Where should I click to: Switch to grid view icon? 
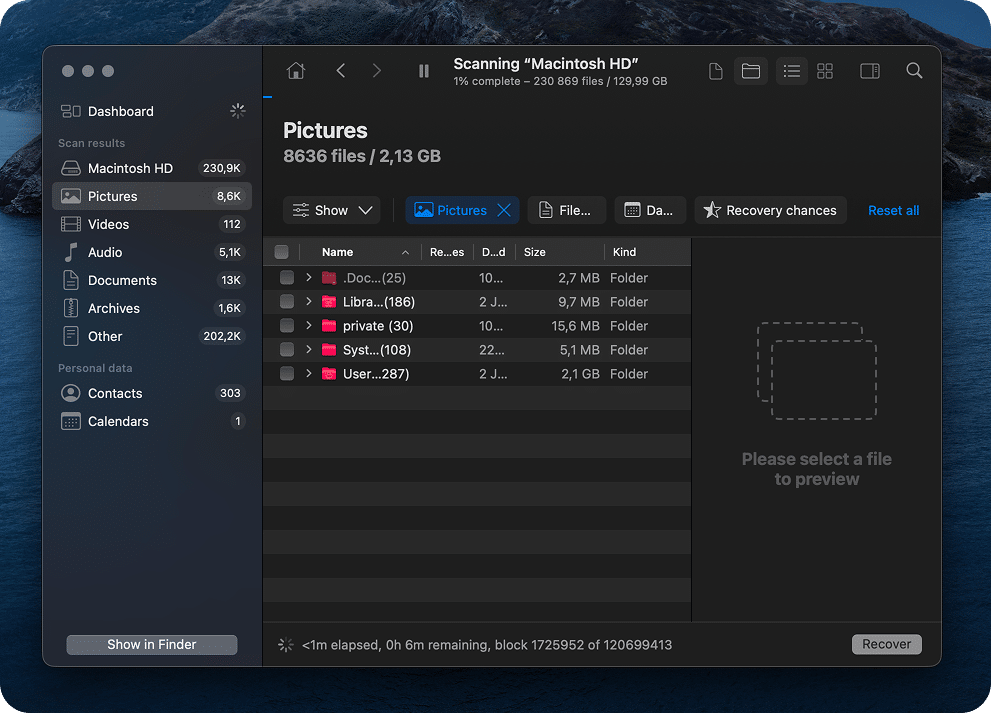coord(825,71)
